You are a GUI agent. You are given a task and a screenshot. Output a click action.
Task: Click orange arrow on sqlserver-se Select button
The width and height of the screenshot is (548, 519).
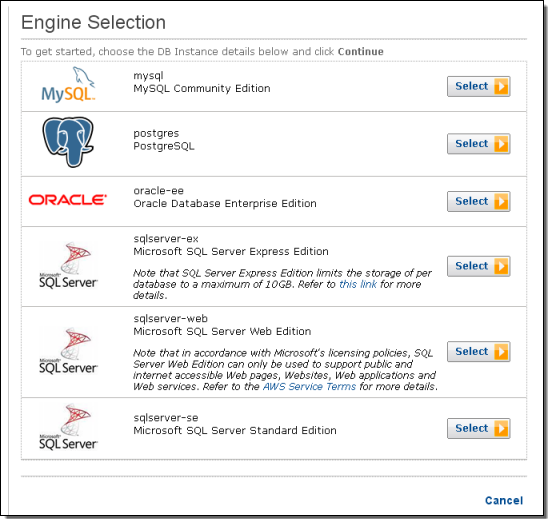point(501,428)
